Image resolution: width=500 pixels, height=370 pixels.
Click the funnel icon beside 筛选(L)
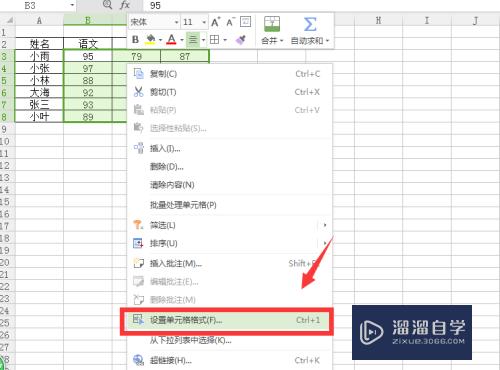pos(138,225)
